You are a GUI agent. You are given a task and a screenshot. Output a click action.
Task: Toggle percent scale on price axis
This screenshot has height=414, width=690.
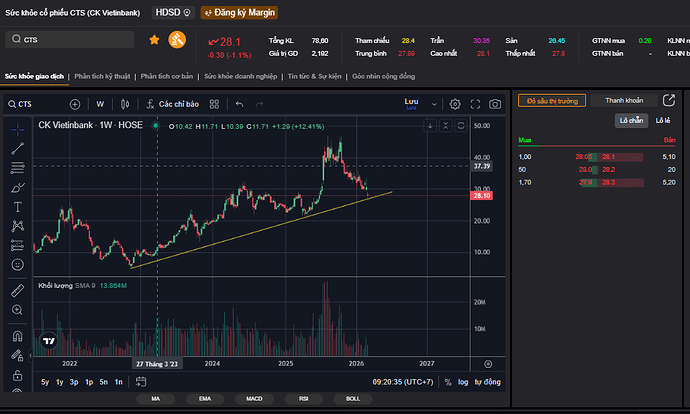tap(447, 382)
